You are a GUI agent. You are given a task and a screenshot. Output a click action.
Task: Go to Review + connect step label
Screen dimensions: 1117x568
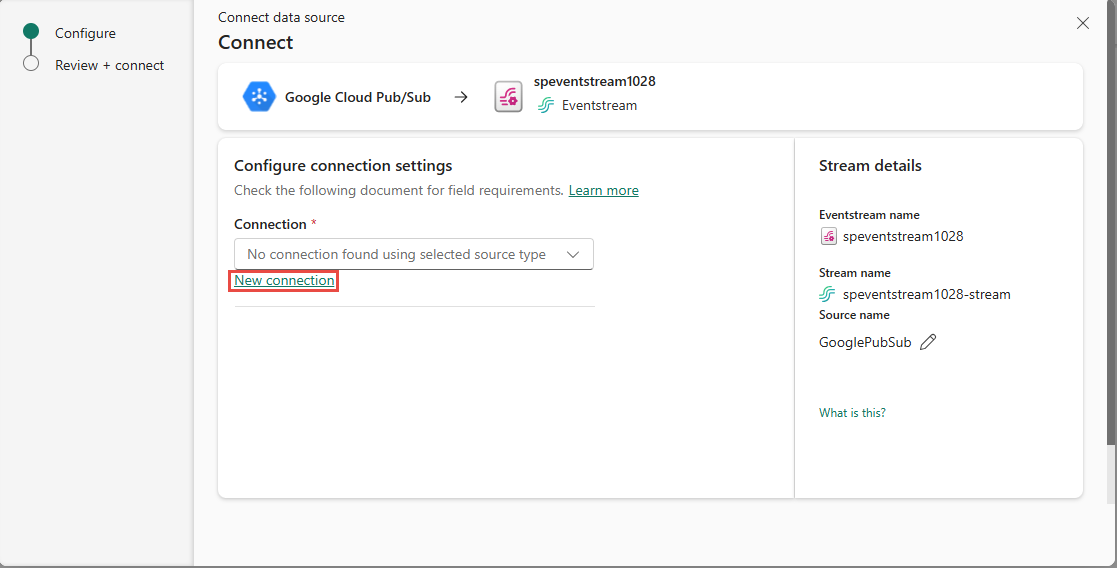(110, 65)
